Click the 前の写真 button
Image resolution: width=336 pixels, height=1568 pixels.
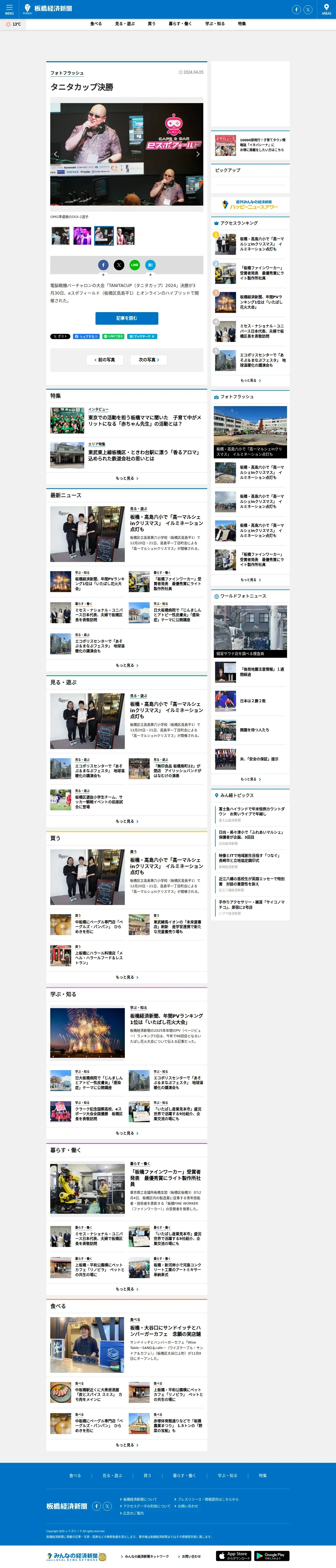[x=105, y=360]
